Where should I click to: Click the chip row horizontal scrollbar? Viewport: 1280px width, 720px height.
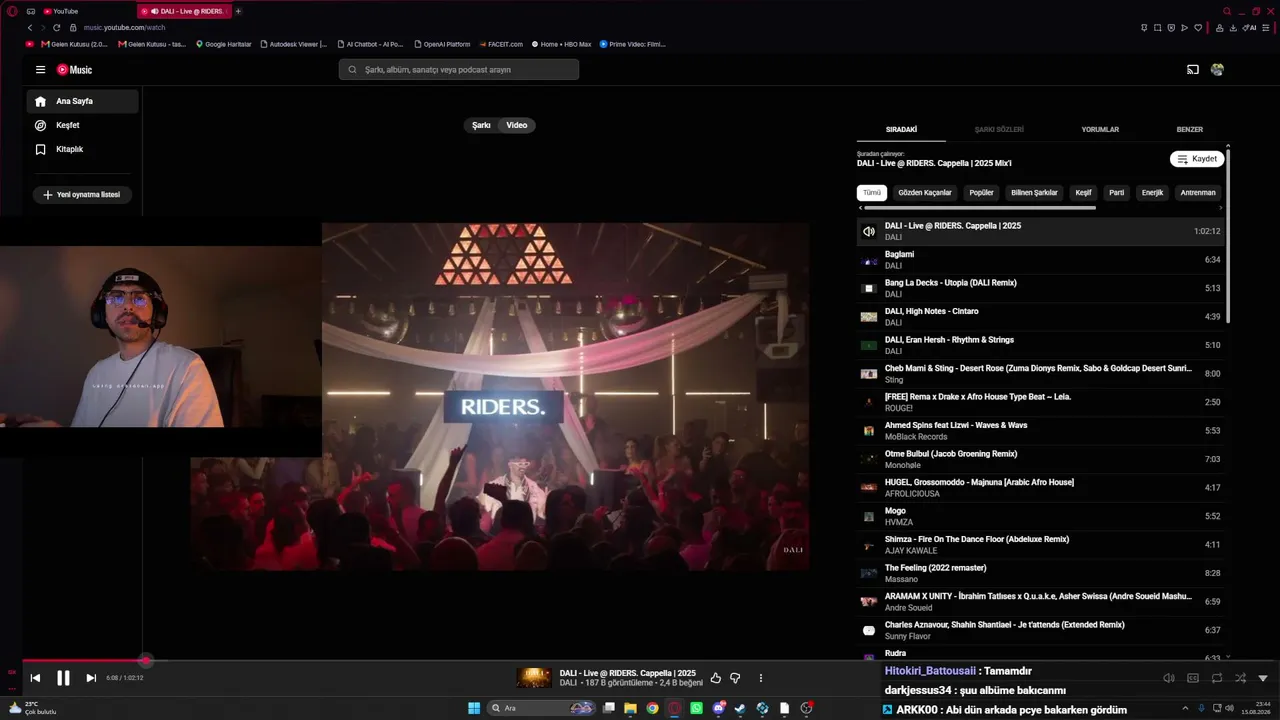point(980,208)
